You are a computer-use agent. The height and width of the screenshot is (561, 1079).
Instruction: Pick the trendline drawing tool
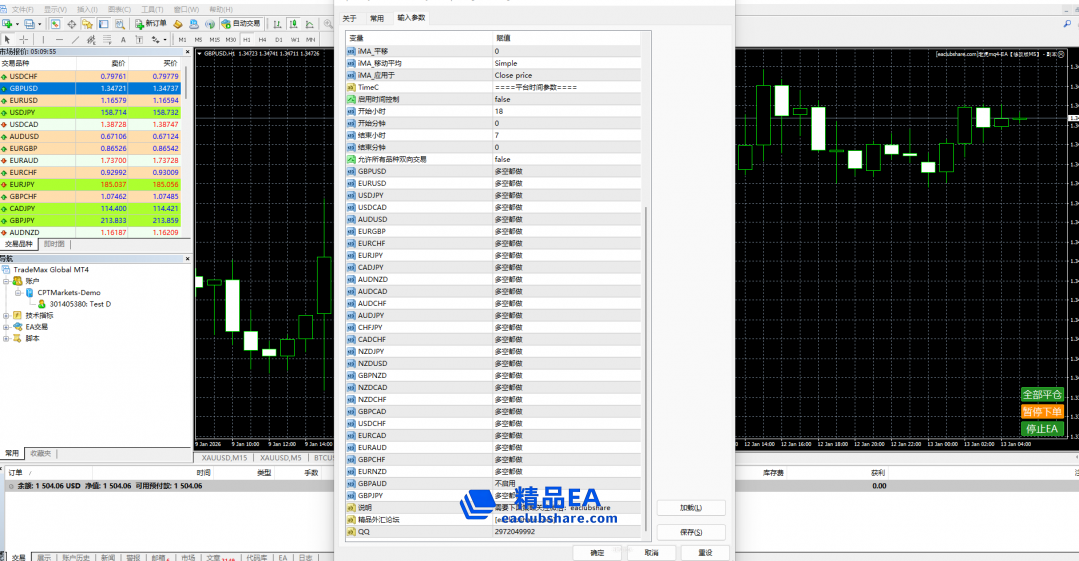(76, 39)
